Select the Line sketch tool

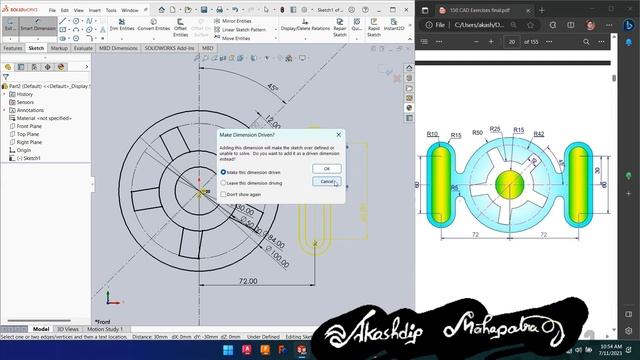(62, 21)
